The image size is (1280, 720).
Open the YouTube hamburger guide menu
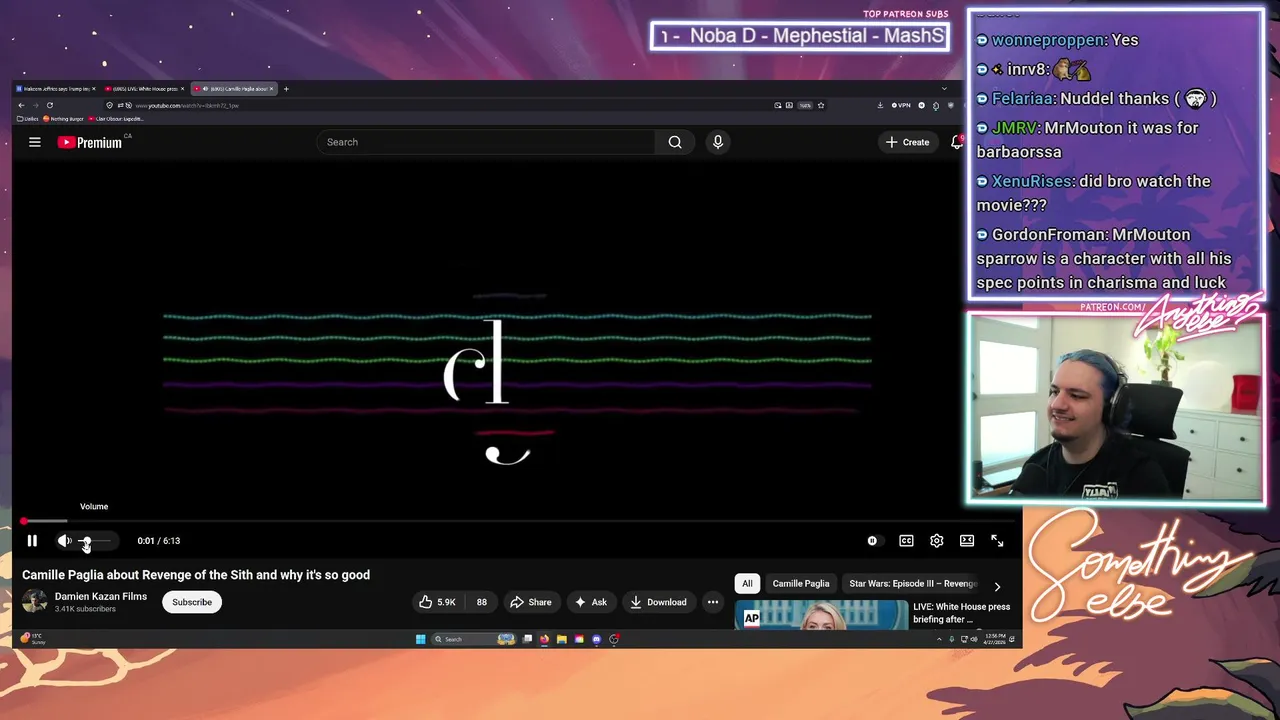34,142
